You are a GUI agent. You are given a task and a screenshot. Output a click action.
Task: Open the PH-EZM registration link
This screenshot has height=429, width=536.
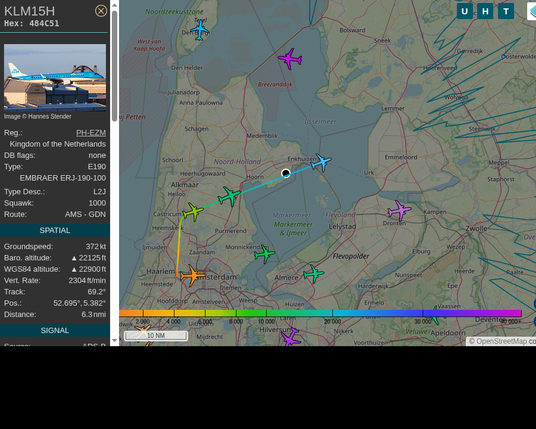(91, 133)
